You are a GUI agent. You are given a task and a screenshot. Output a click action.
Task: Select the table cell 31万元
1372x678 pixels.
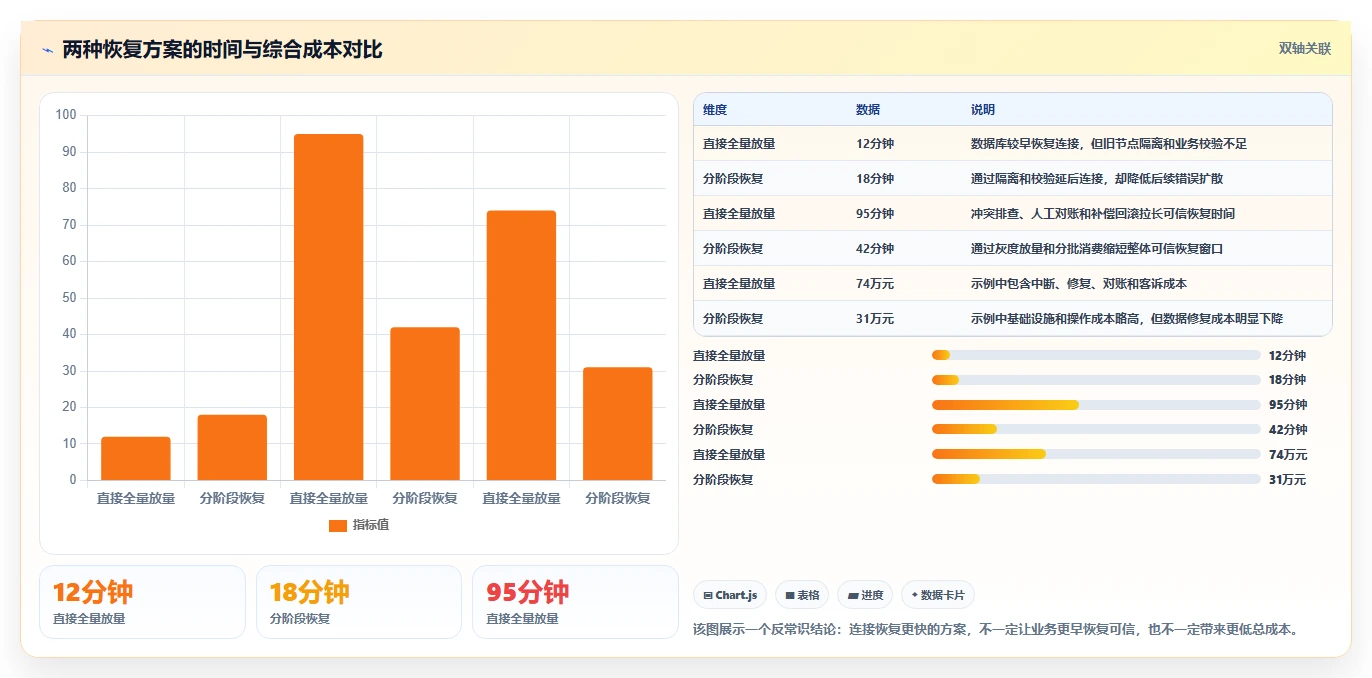pyautogui.click(x=875, y=319)
